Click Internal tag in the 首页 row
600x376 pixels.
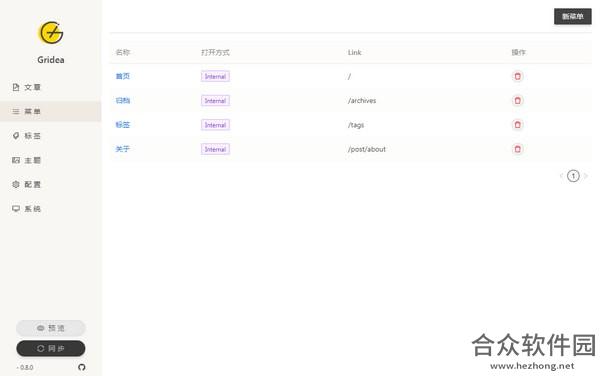click(x=215, y=77)
